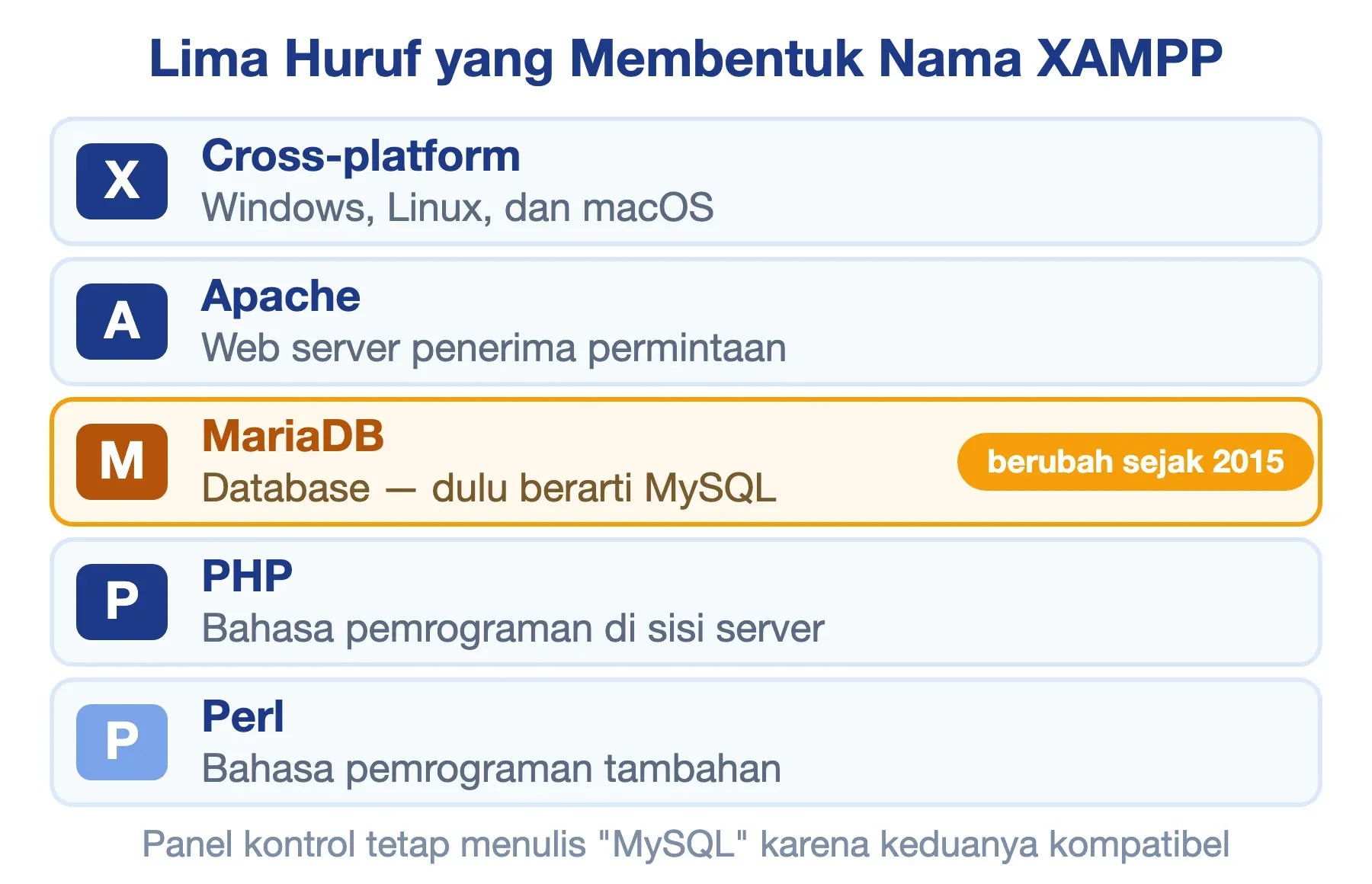Image resolution: width=1372 pixels, height=884 pixels.
Task: Click the footer note about panel kontrol MySQL
Action: click(x=686, y=845)
